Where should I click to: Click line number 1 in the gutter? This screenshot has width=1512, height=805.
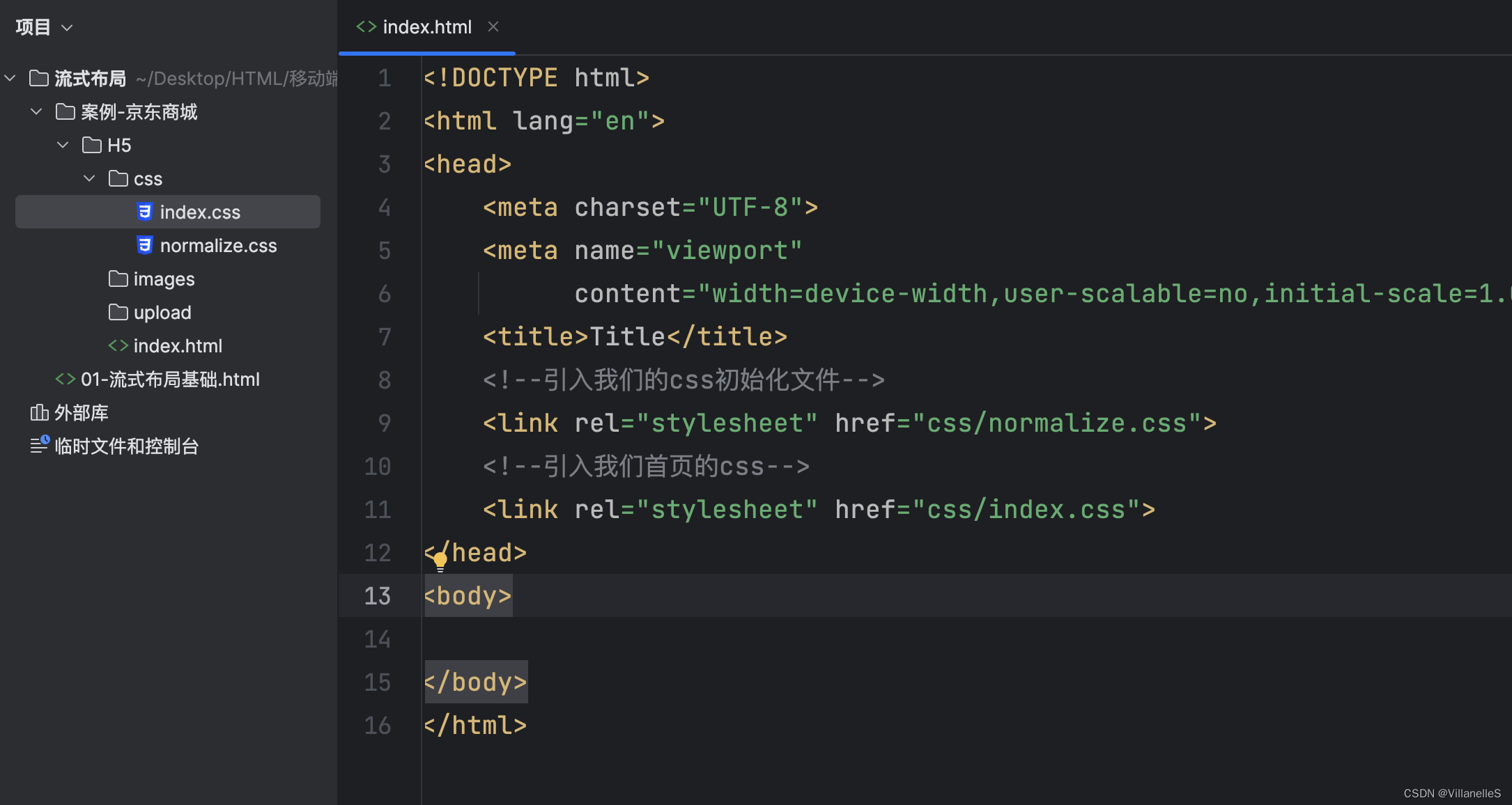(385, 77)
